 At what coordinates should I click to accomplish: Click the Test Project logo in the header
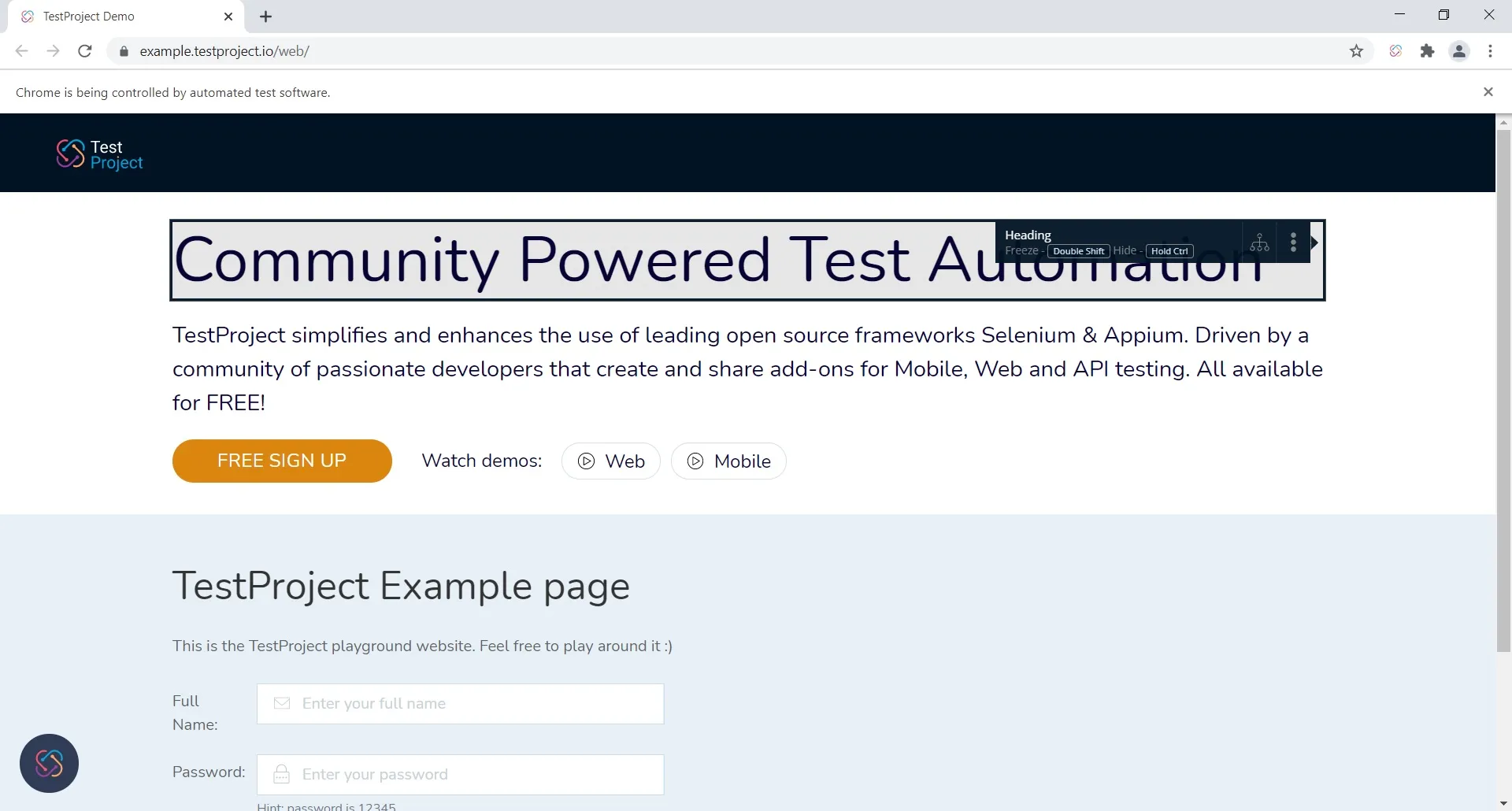(98, 154)
